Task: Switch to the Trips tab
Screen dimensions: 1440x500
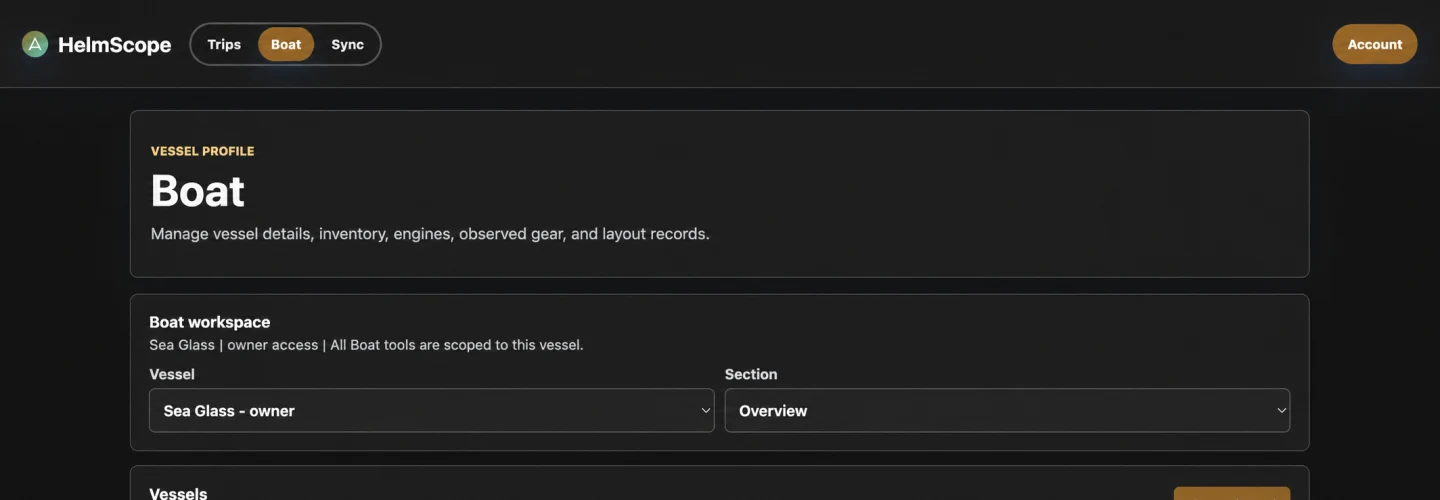Action: [224, 44]
